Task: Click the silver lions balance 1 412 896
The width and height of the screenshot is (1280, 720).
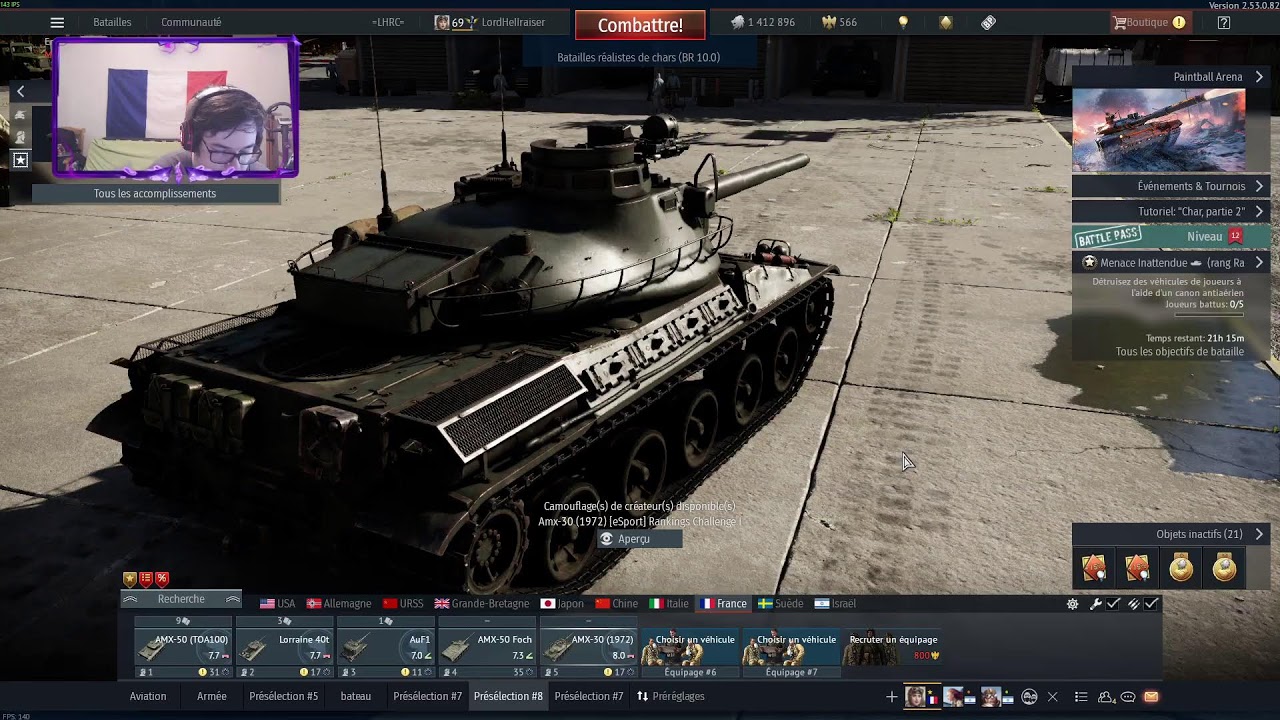Action: [762, 22]
